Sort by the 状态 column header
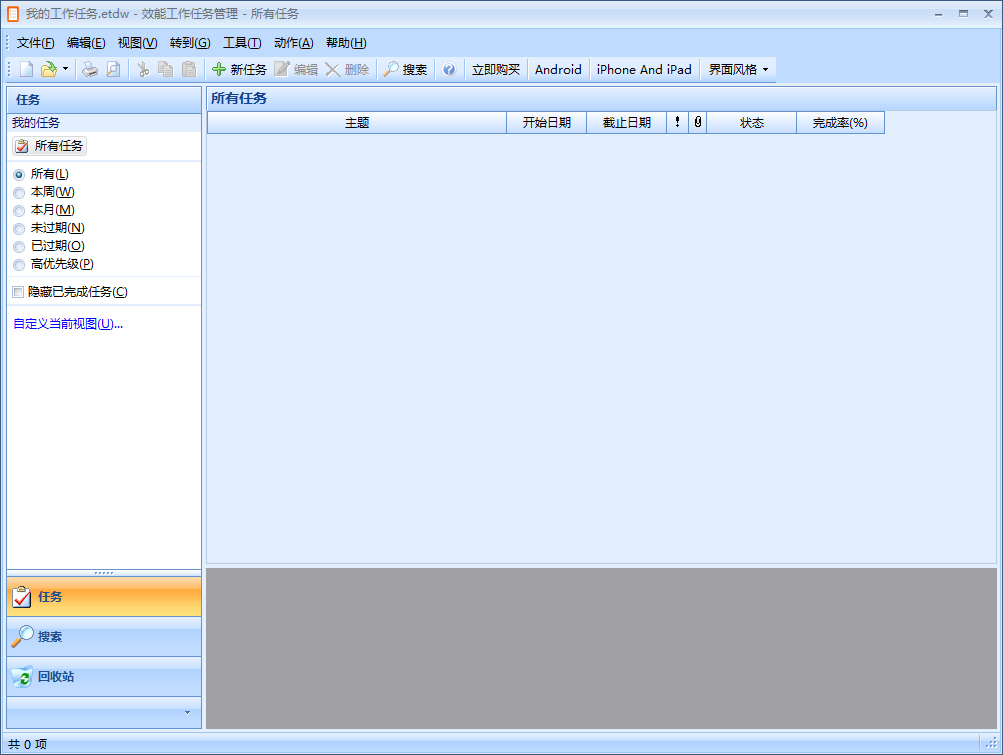The image size is (1003, 755). click(x=752, y=123)
